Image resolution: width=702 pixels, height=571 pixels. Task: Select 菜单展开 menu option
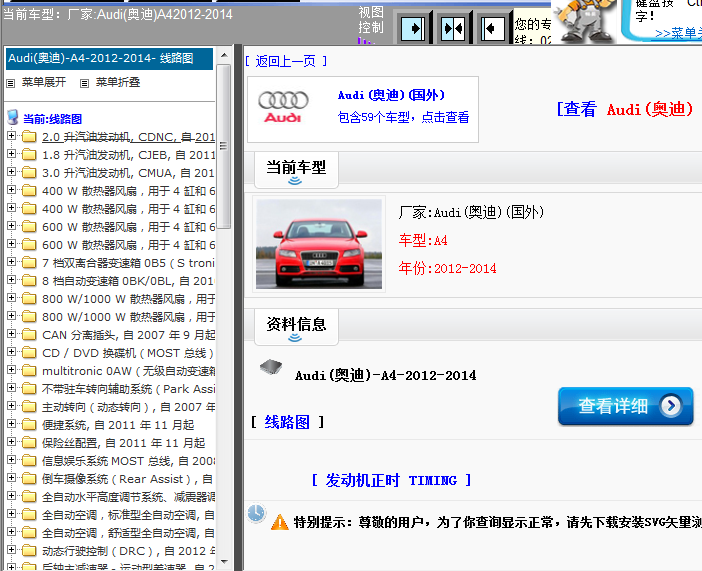pyautogui.click(x=44, y=82)
